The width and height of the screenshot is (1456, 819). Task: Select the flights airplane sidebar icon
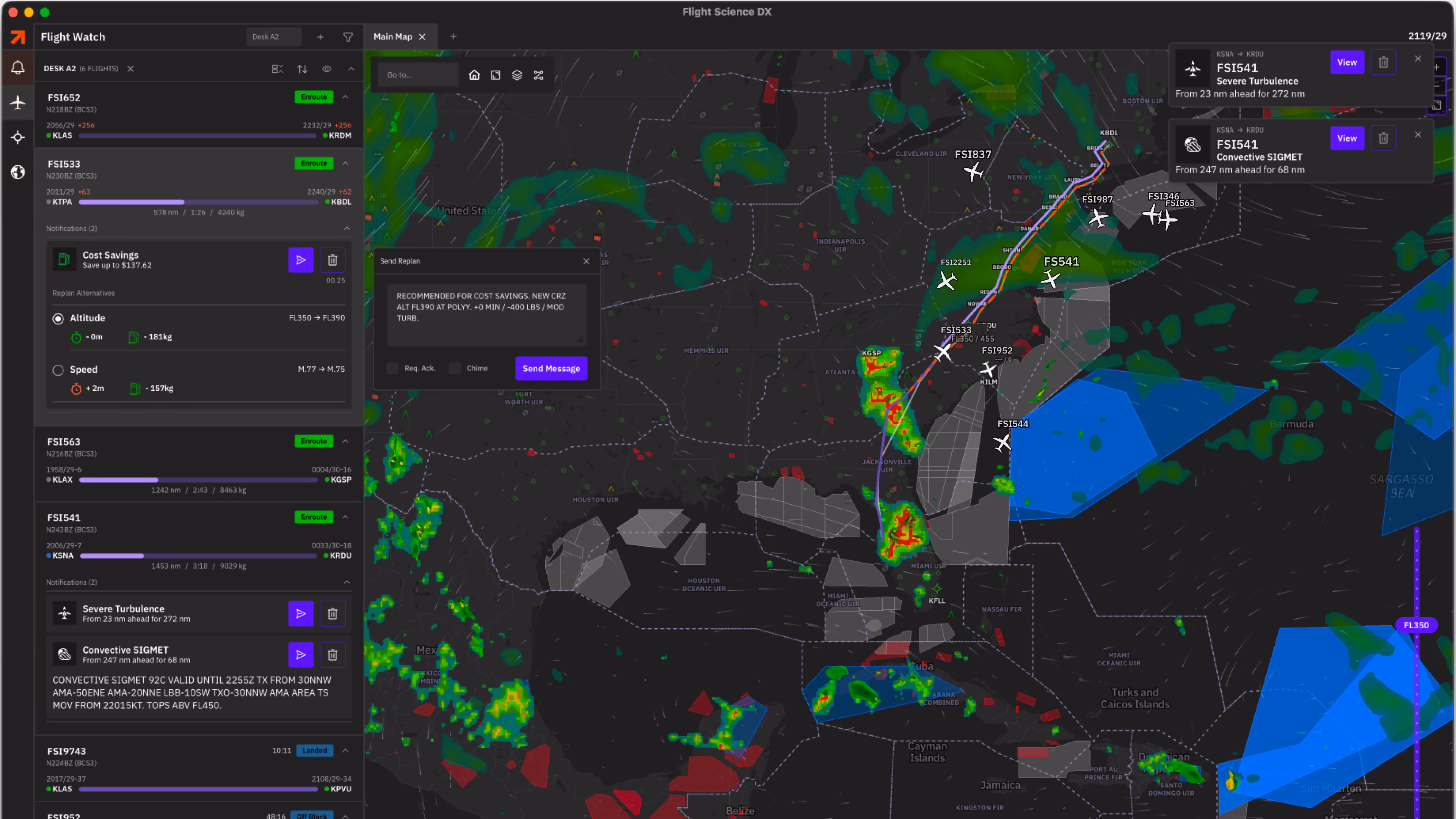tap(17, 102)
